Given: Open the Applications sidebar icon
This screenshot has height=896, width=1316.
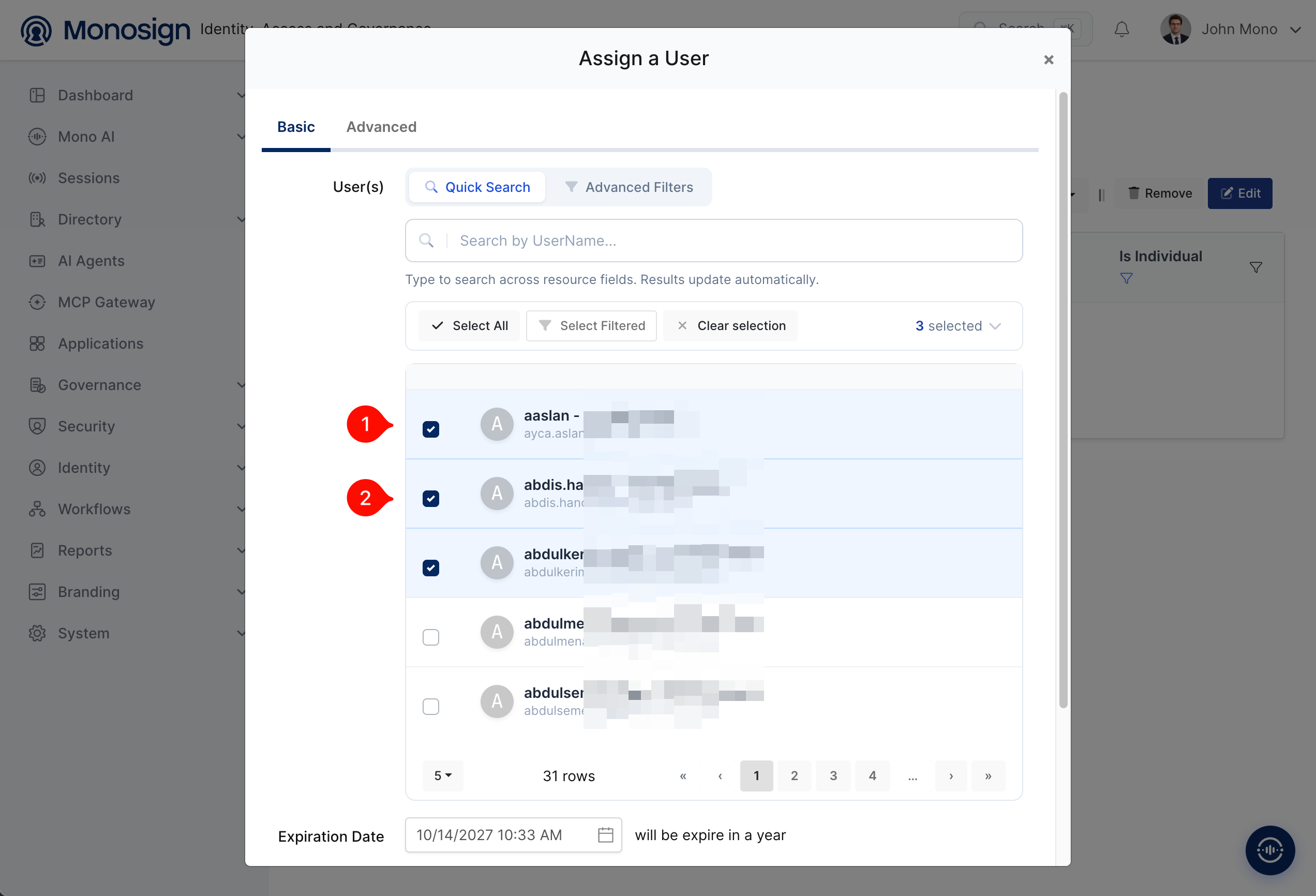Looking at the screenshot, I should 37,343.
